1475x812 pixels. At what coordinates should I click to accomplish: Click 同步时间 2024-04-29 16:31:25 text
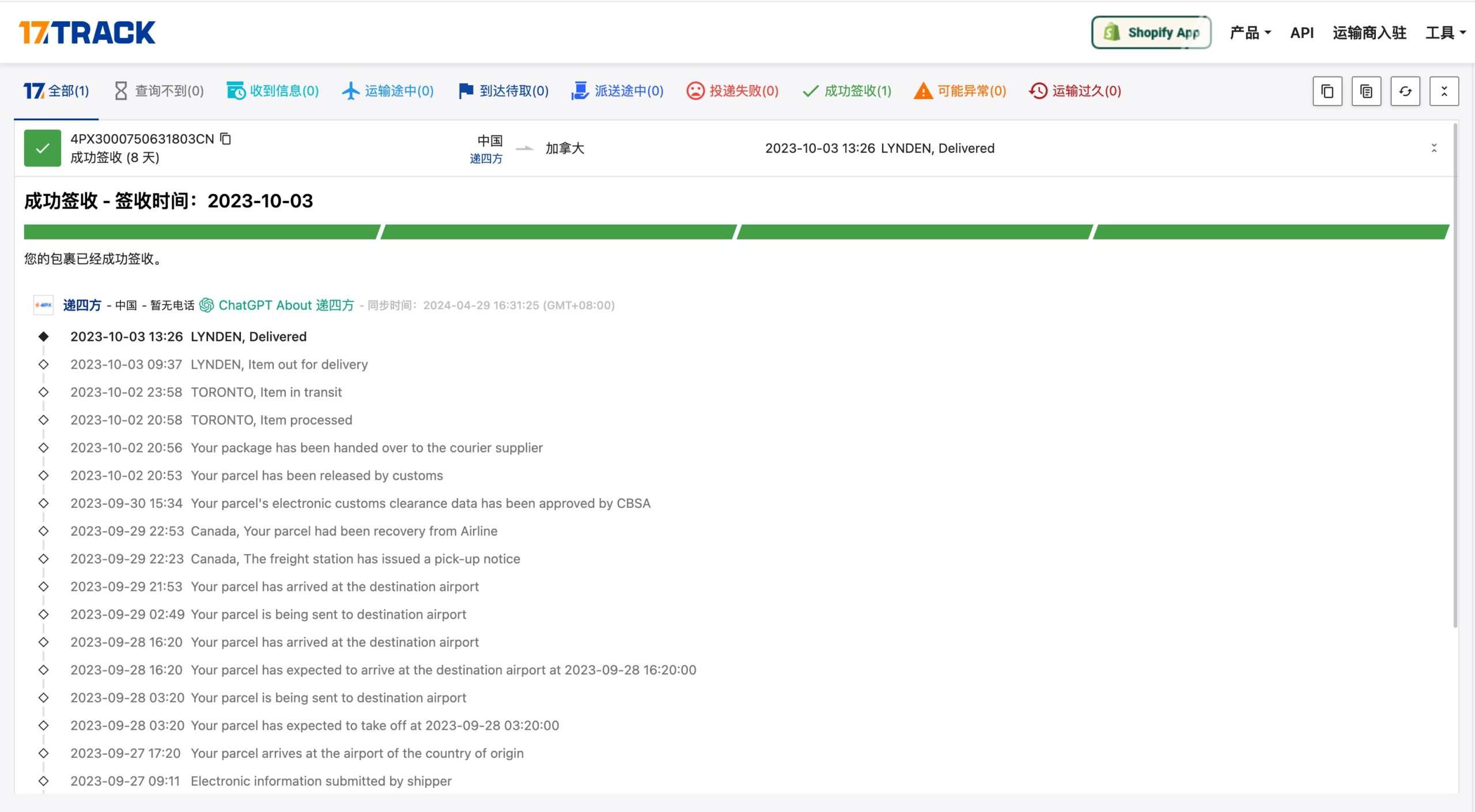491,305
